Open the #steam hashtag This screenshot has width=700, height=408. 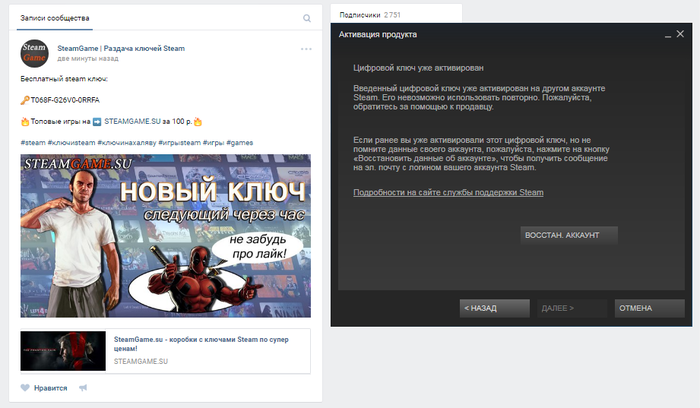(x=33, y=143)
